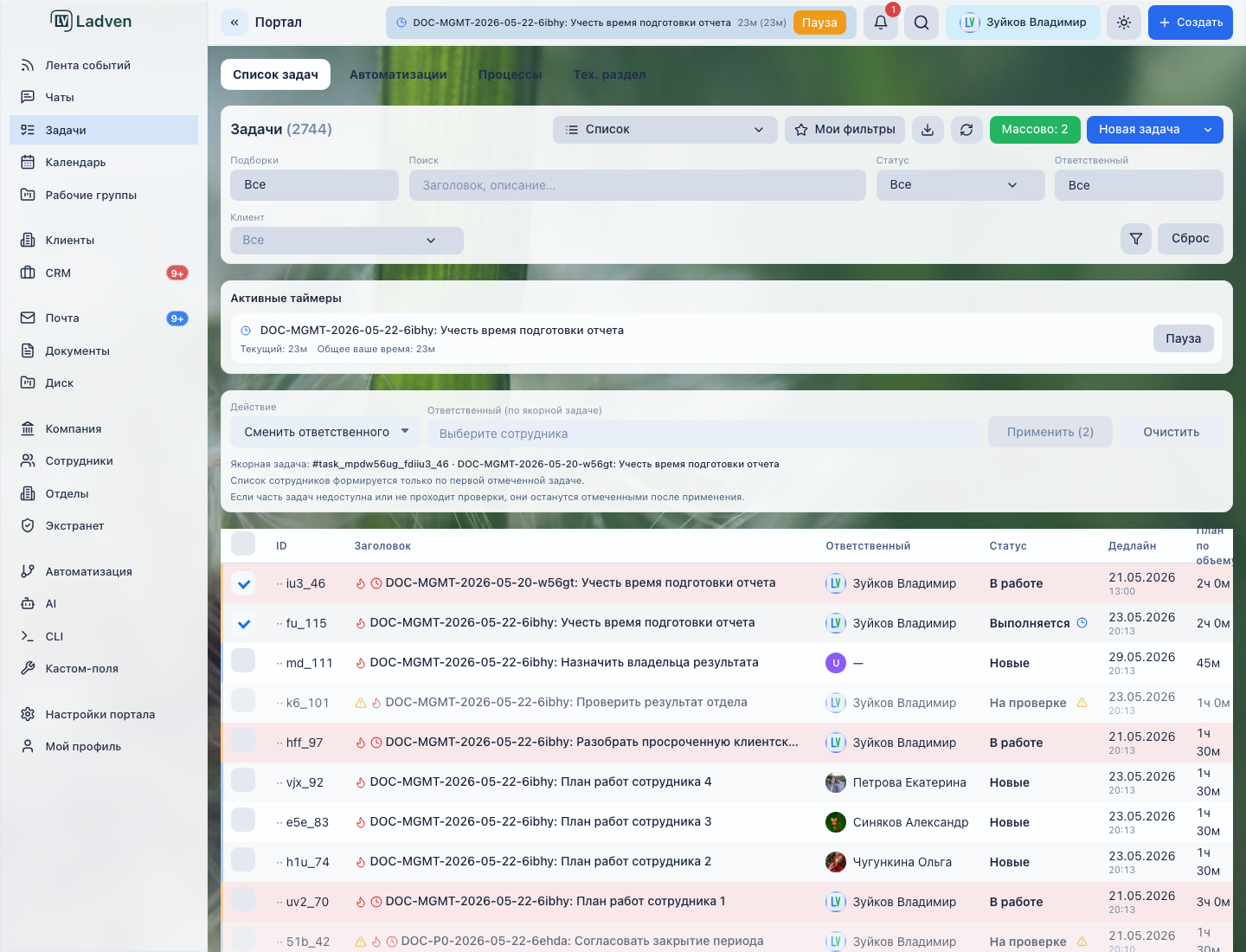
Task: Click the search magnifier icon
Action: [x=922, y=23]
